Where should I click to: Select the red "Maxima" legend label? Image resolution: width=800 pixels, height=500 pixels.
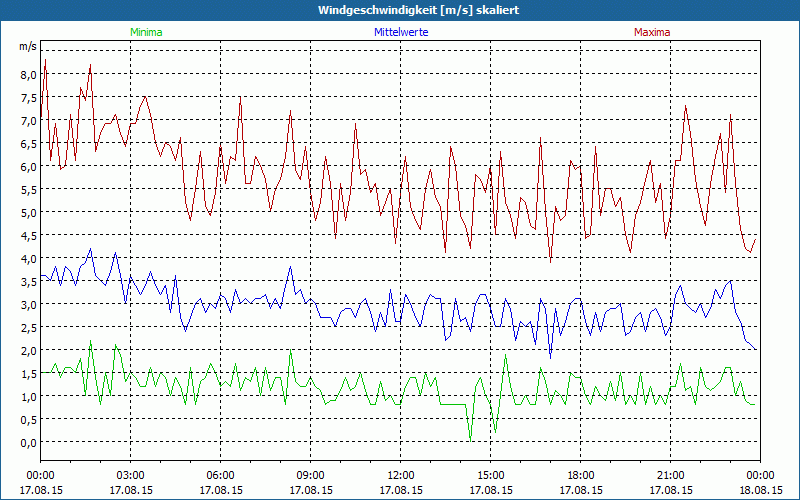(652, 32)
